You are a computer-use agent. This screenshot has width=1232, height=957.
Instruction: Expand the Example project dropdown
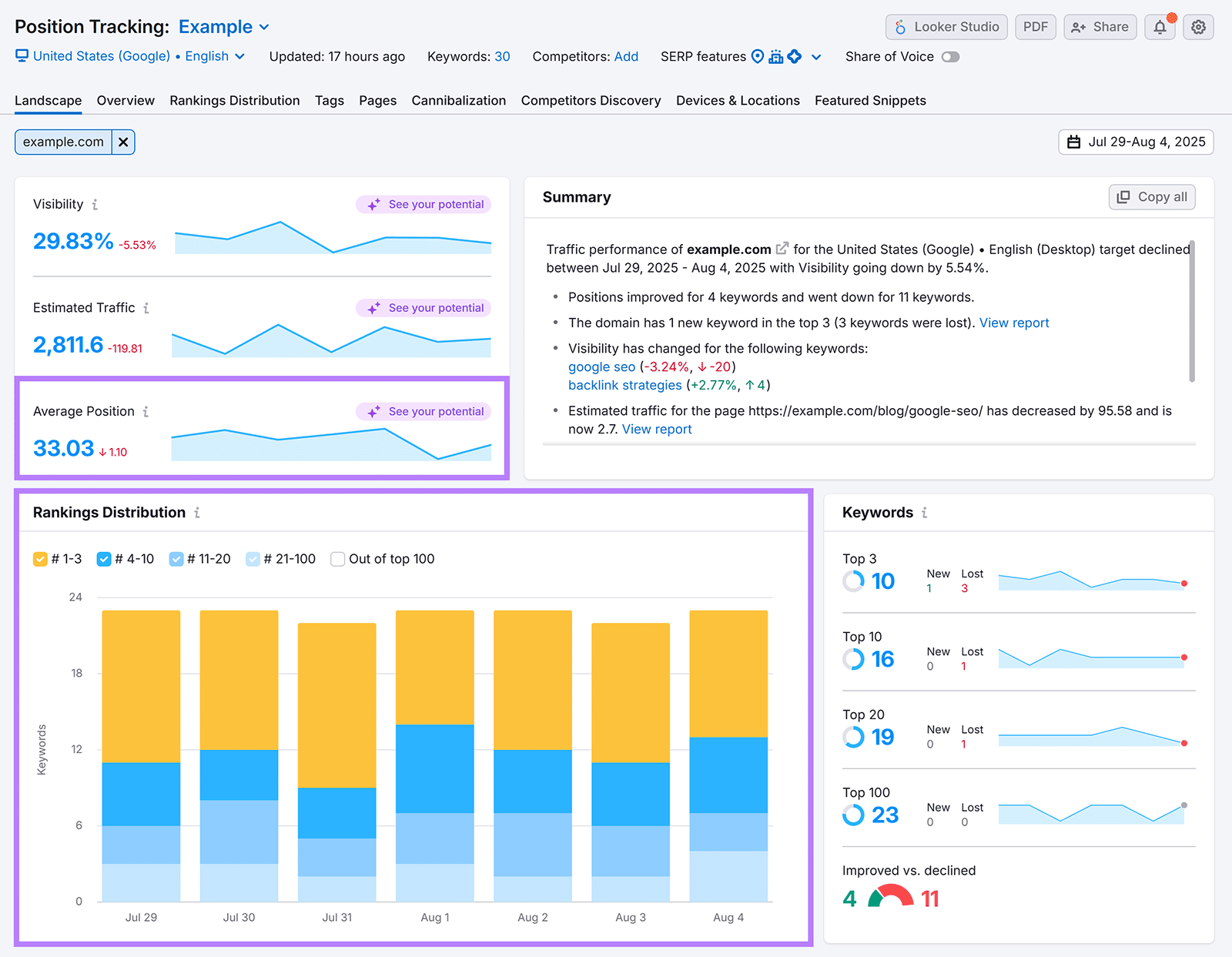coord(264,26)
